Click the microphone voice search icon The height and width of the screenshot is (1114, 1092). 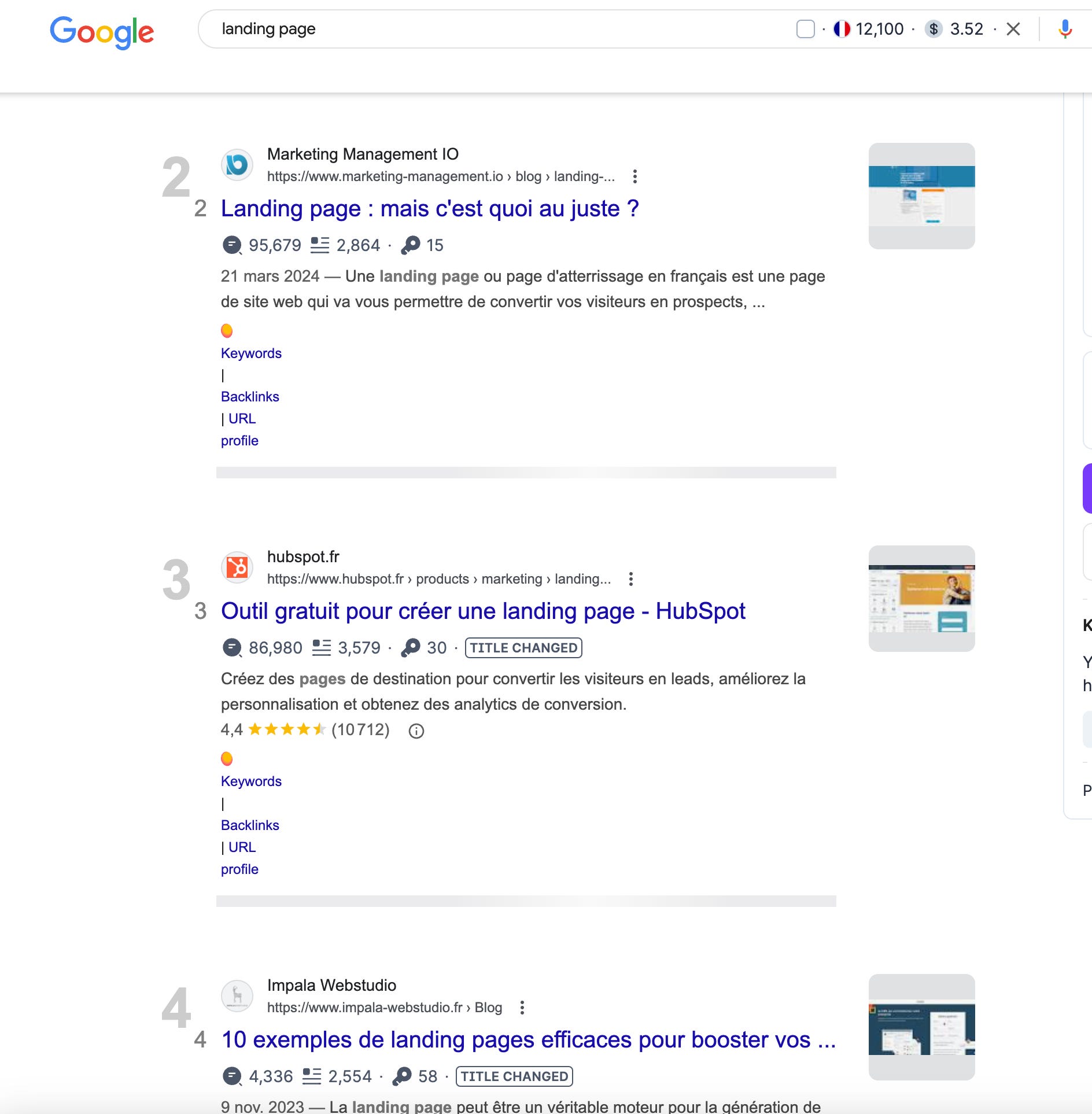point(1065,29)
